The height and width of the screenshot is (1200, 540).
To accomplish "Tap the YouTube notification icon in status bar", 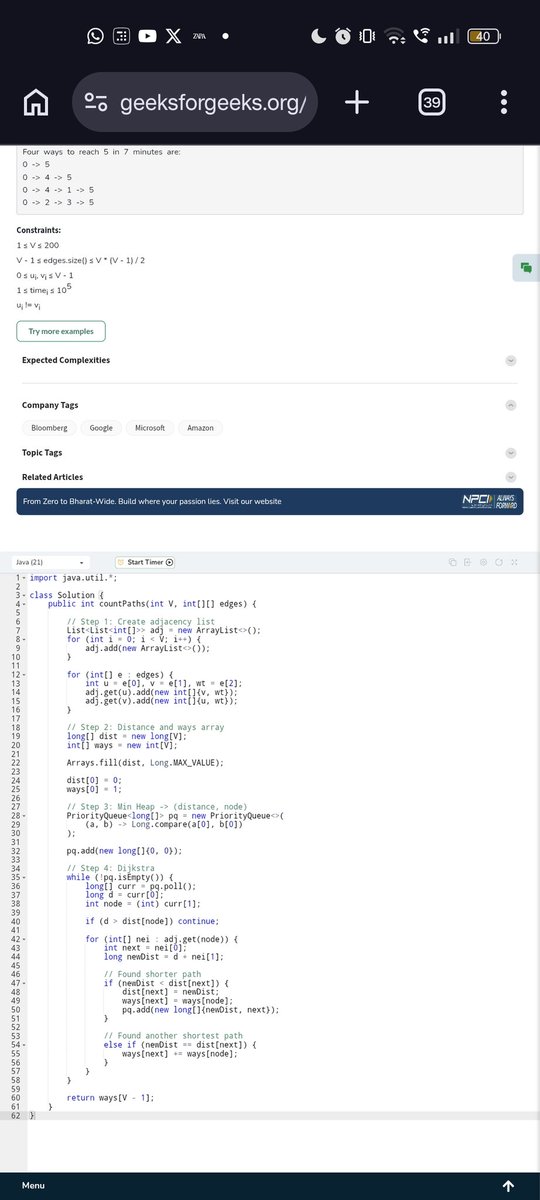I will click(147, 36).
